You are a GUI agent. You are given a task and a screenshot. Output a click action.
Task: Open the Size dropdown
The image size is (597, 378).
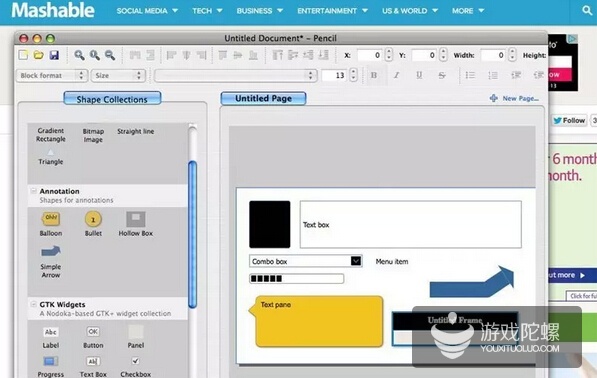pyautogui.click(x=118, y=75)
